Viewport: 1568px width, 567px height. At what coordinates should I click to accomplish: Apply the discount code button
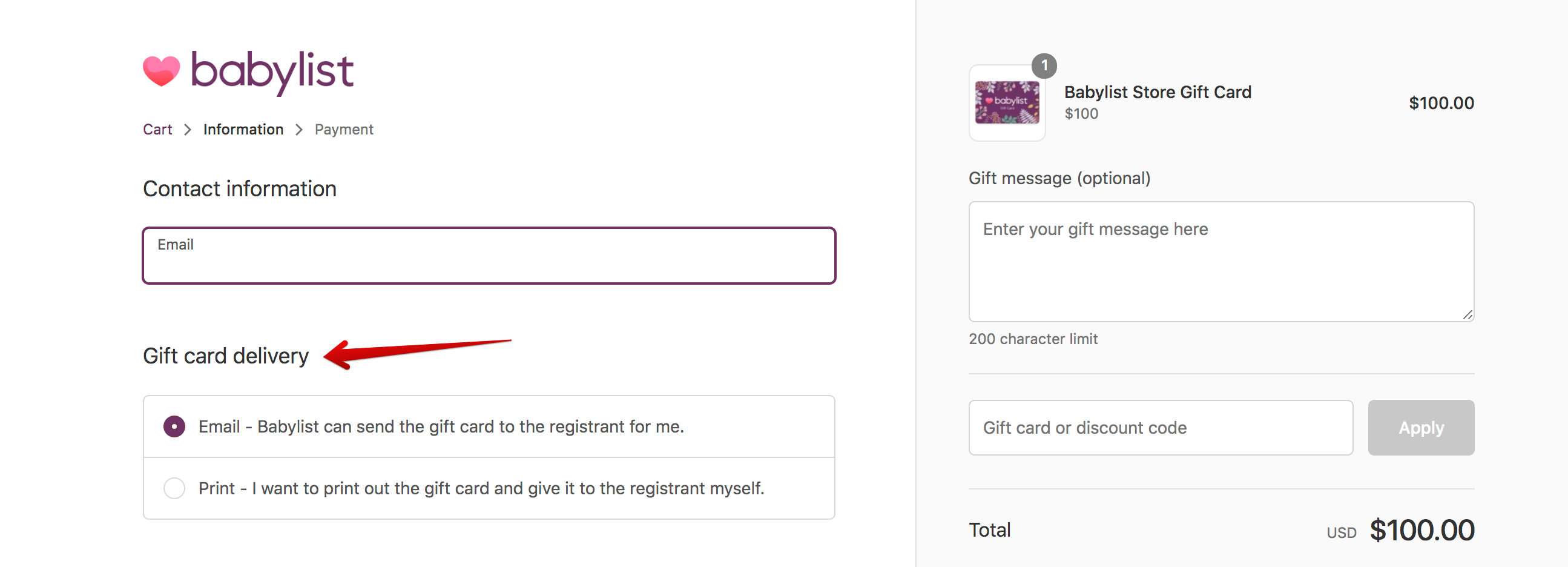1421,428
